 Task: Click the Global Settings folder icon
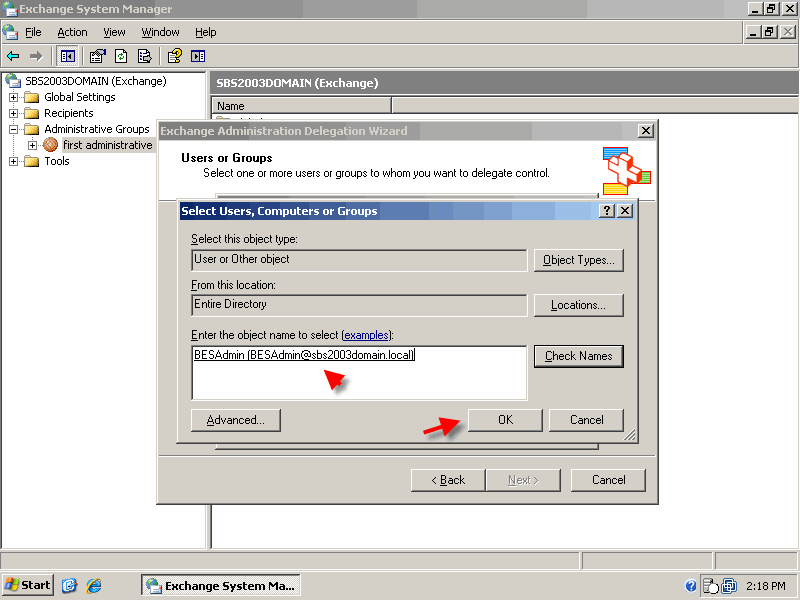[32, 97]
